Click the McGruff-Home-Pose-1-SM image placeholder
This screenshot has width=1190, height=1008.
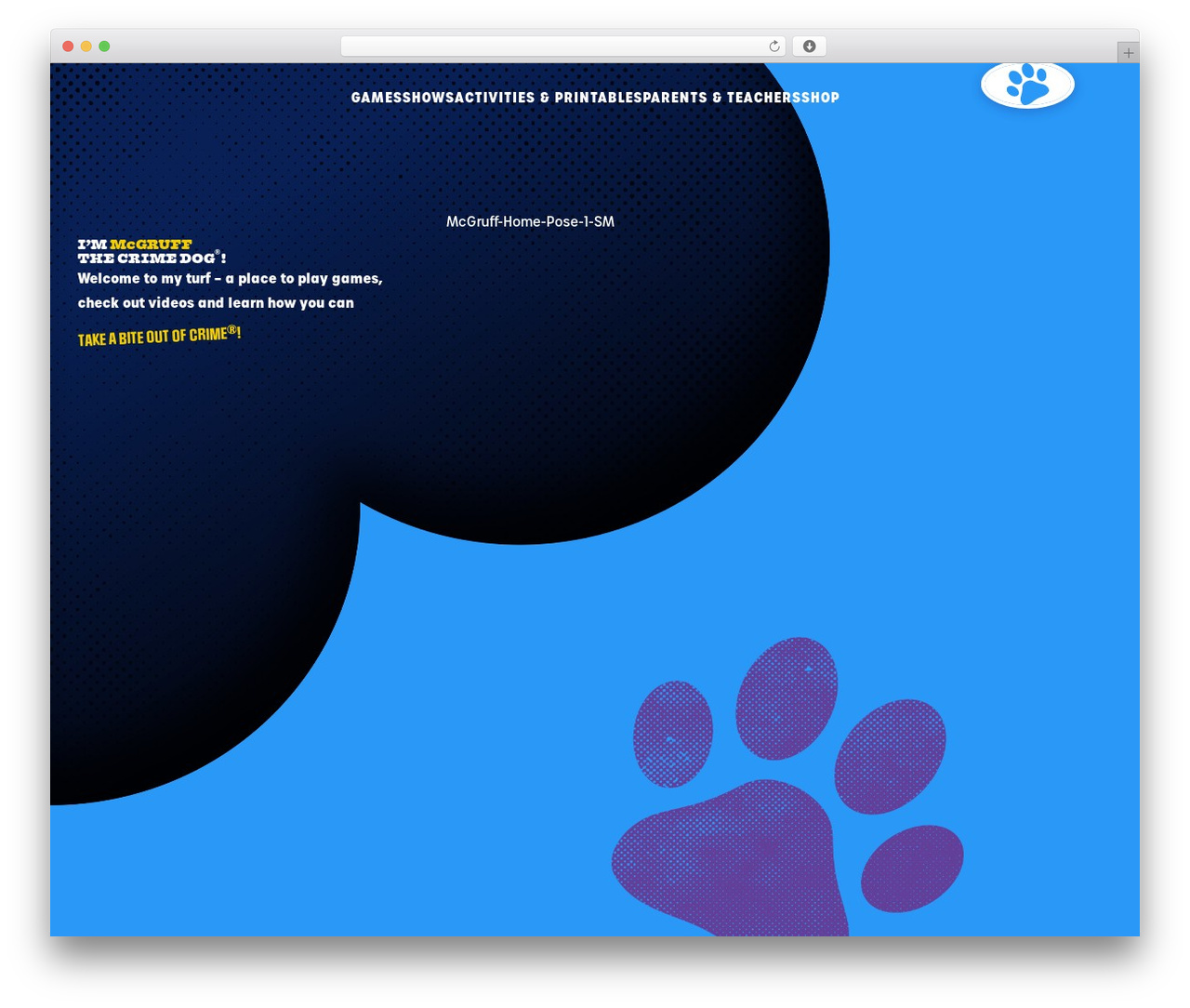point(530,221)
